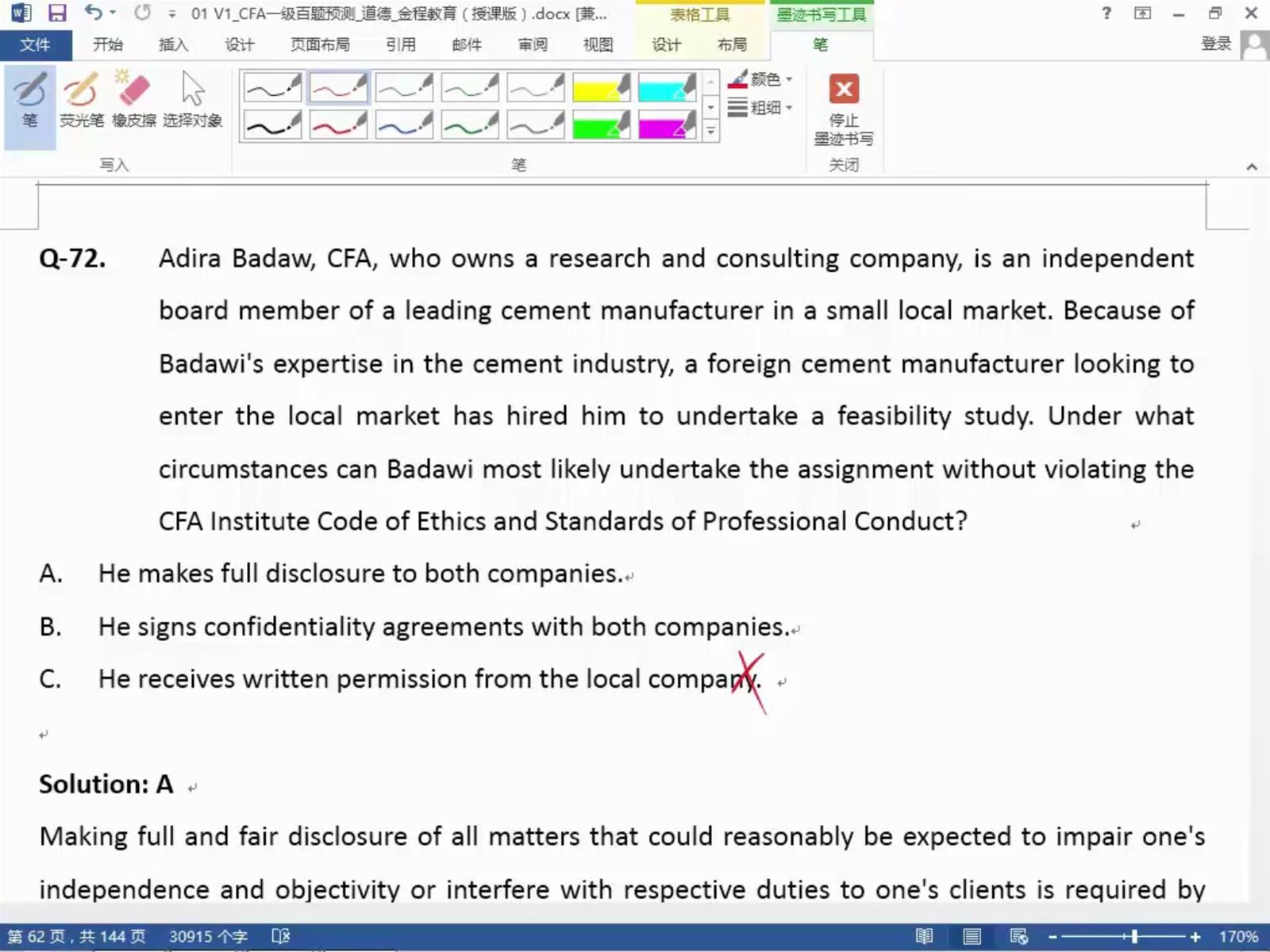Viewport: 1270px width, 952px height.
Task: Open Help with the question mark icon
Action: (x=1106, y=13)
